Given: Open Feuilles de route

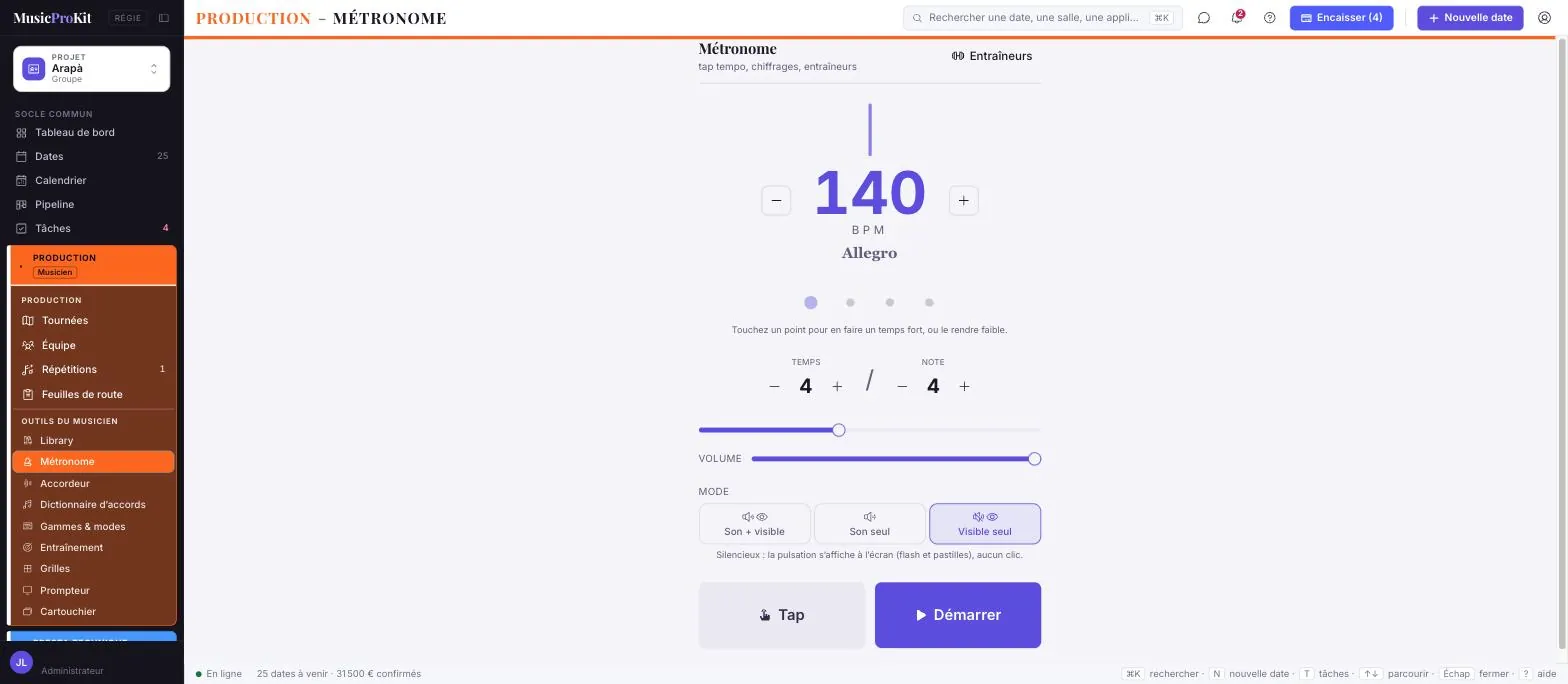Looking at the screenshot, I should (x=93, y=395).
